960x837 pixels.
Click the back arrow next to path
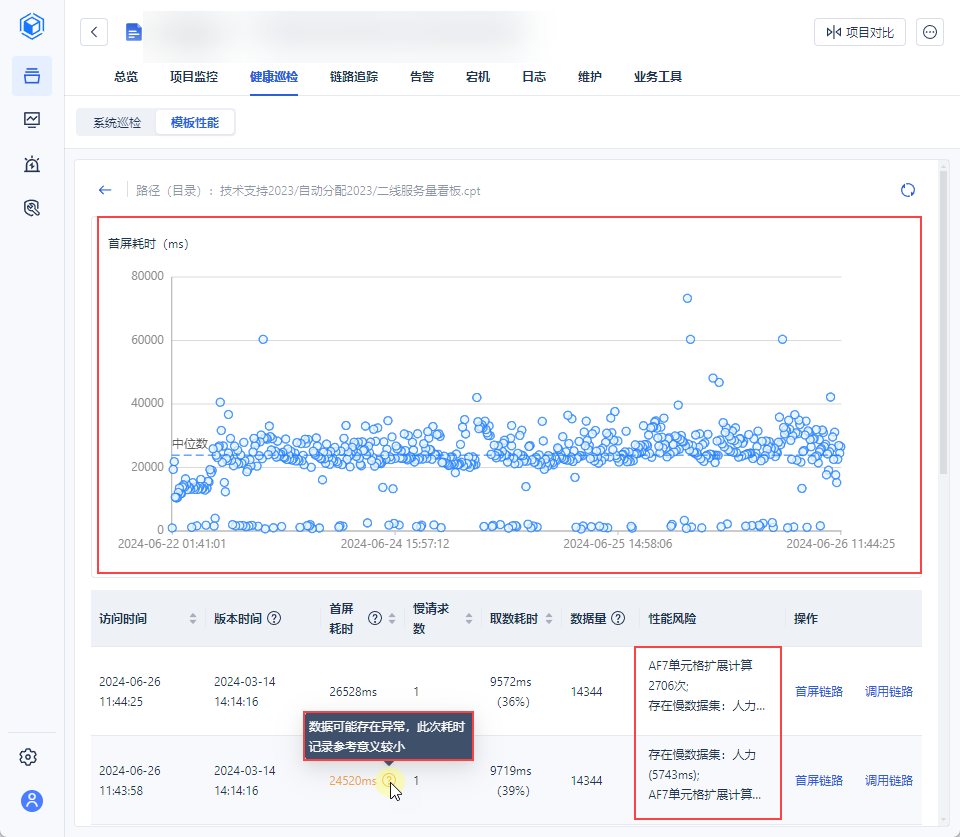[104, 190]
